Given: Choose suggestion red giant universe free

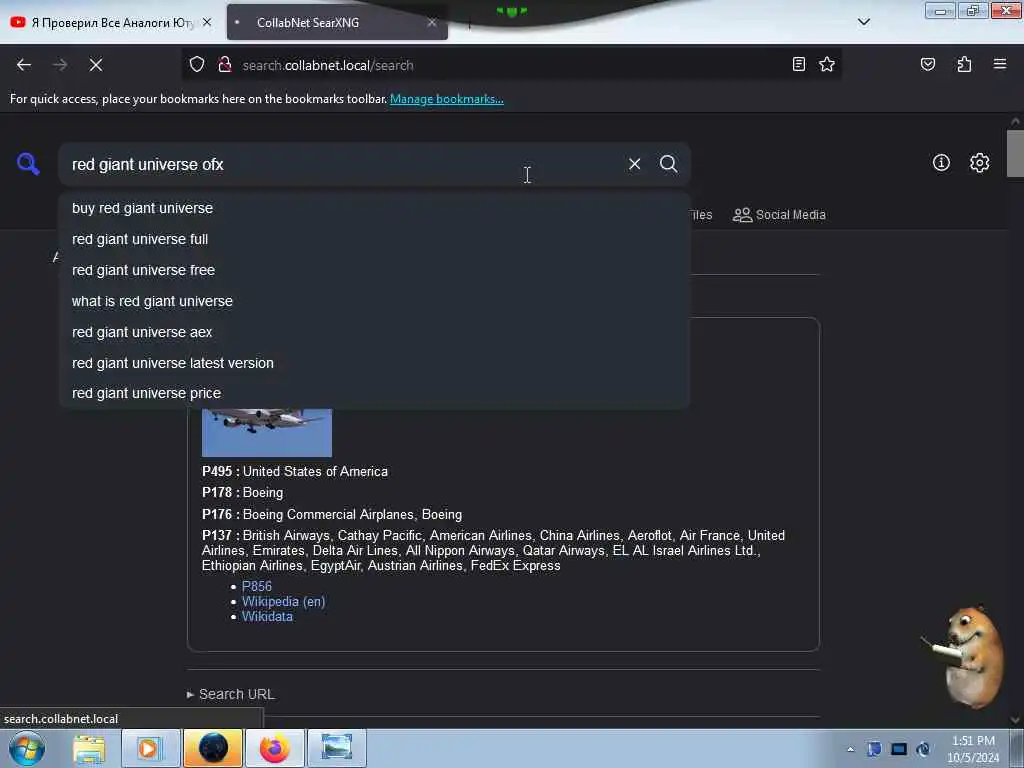Looking at the screenshot, I should 374,270.
